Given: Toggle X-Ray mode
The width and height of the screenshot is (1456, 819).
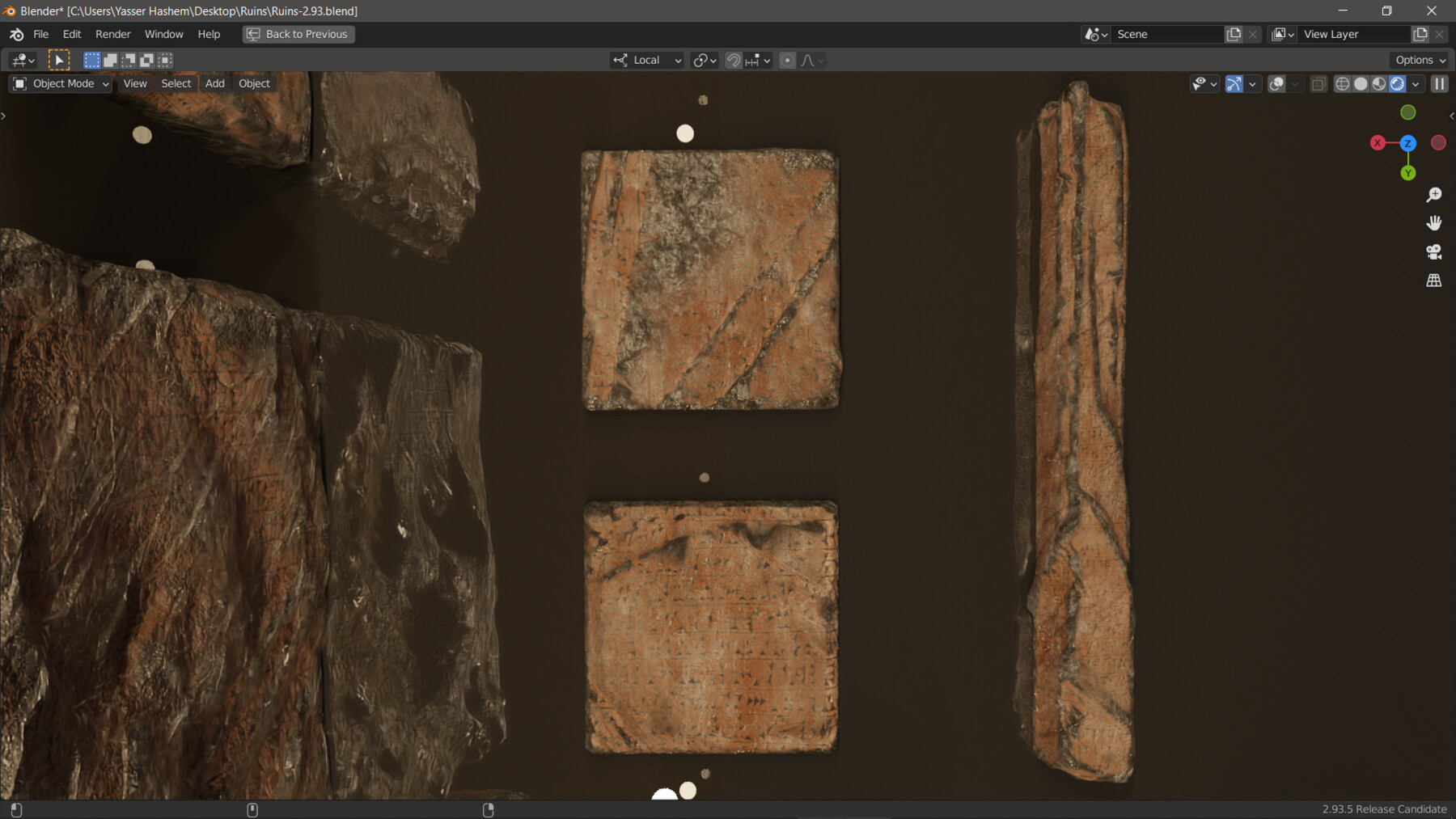Looking at the screenshot, I should [1318, 83].
